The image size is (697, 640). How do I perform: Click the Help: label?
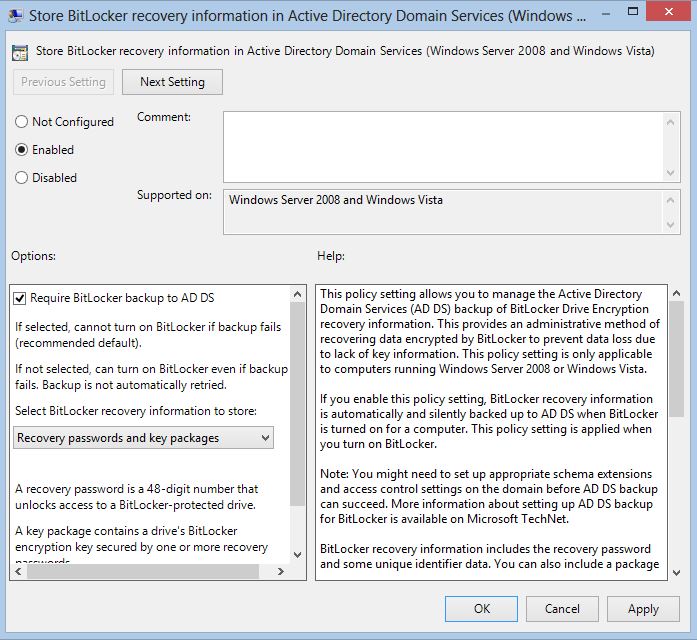(x=331, y=256)
